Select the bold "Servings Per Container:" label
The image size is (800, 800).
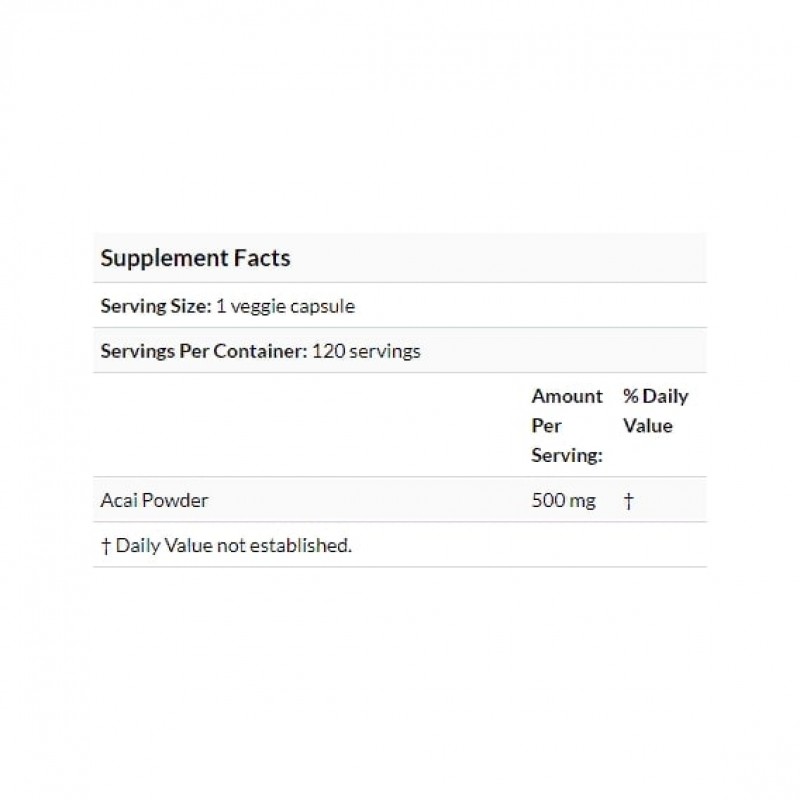pos(204,351)
